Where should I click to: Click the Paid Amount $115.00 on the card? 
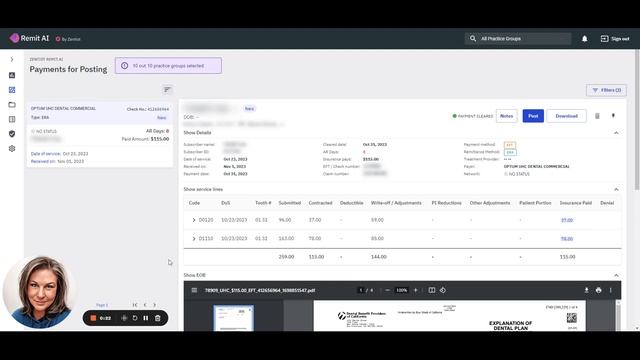pos(145,139)
